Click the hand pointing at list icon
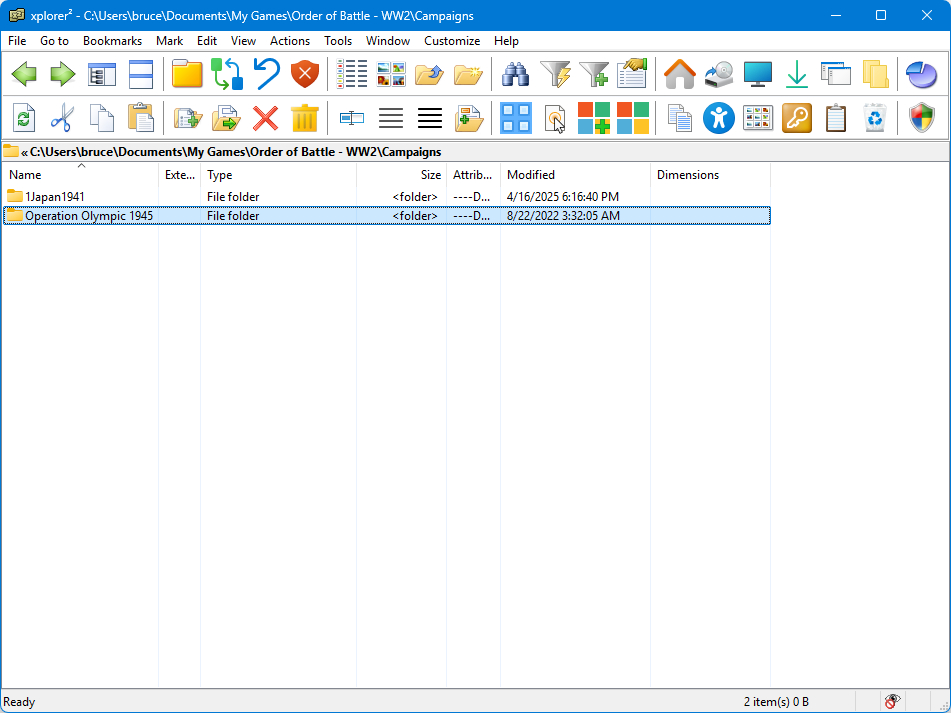The height and width of the screenshot is (713, 951). tap(633, 73)
